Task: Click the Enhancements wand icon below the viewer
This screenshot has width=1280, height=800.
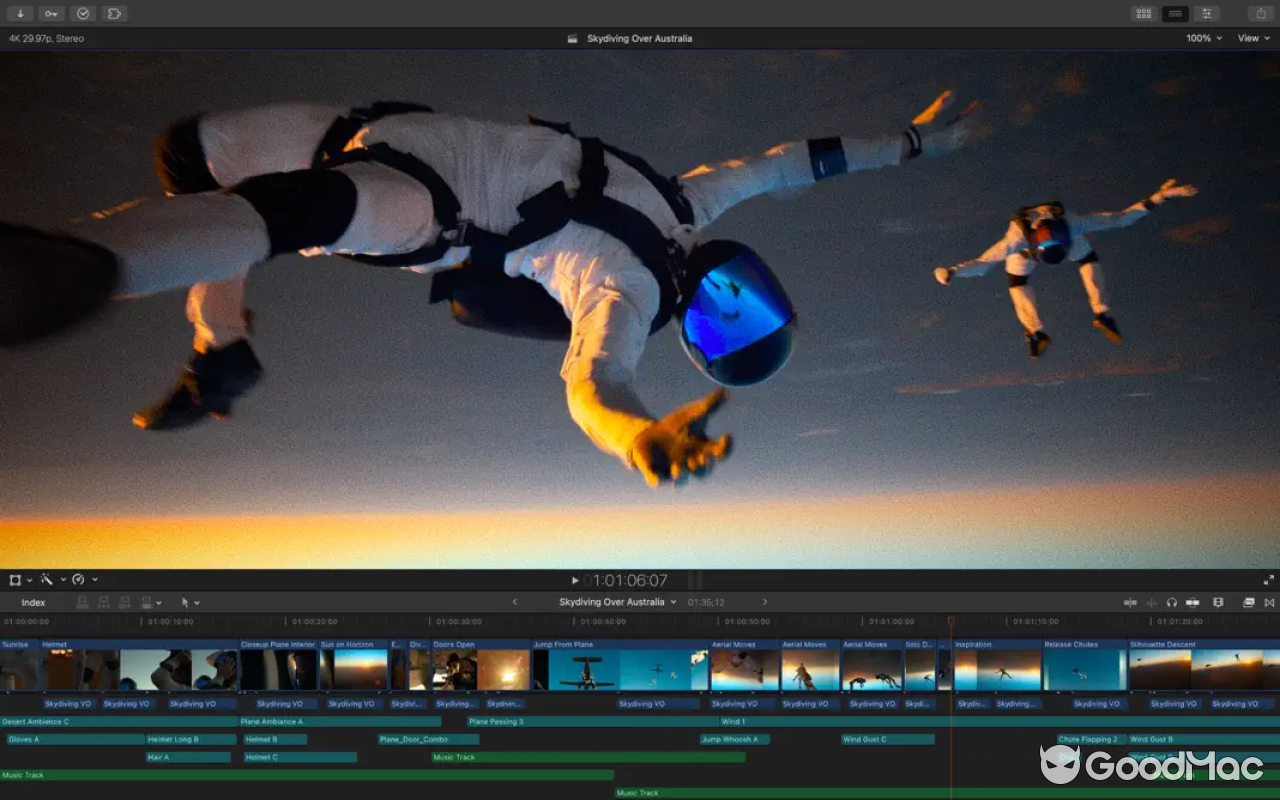Action: point(45,580)
